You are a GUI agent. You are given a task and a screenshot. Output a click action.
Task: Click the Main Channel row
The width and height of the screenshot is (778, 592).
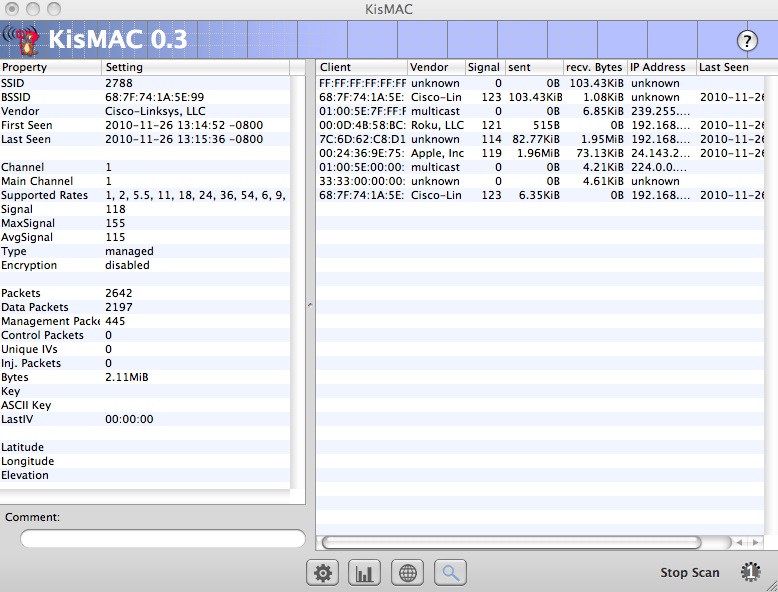point(145,181)
